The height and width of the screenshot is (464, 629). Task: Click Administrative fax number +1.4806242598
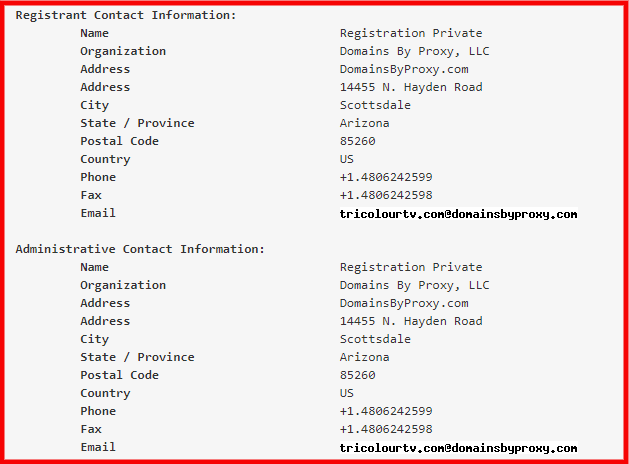click(386, 429)
